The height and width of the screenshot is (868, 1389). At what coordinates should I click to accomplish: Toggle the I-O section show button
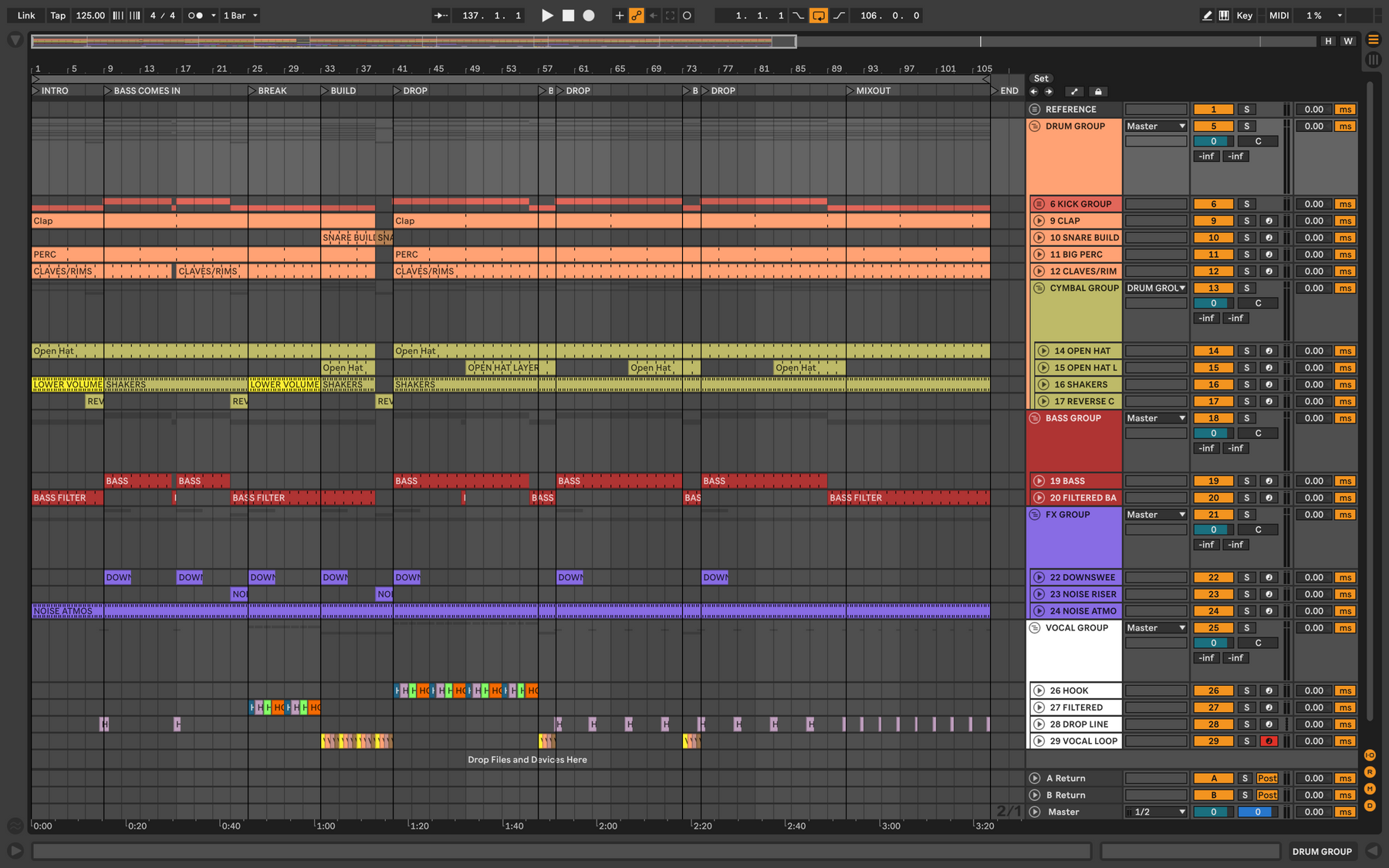1370,755
